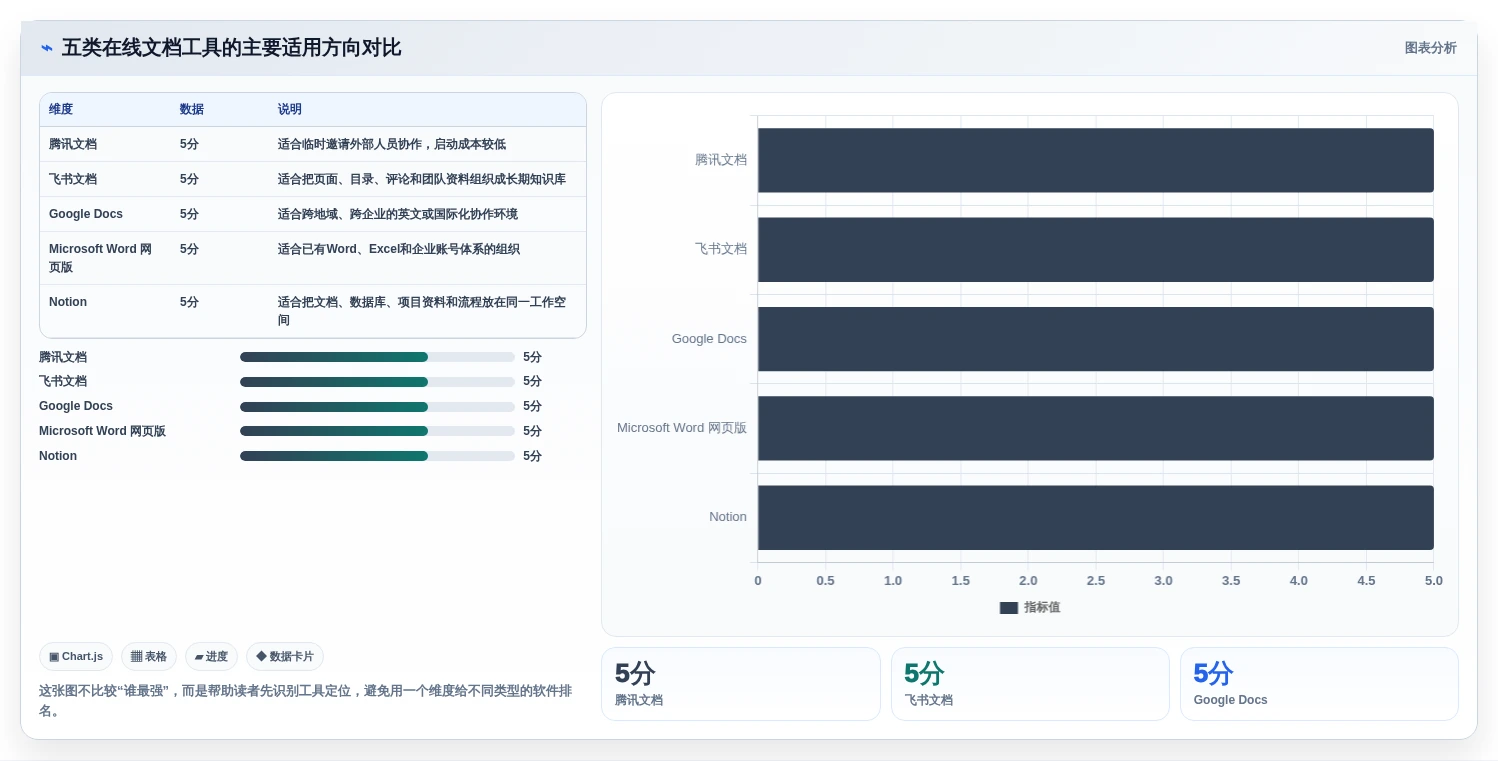Click the 5分 value next to Notion progress bar
This screenshot has width=1498, height=761.
click(x=532, y=456)
